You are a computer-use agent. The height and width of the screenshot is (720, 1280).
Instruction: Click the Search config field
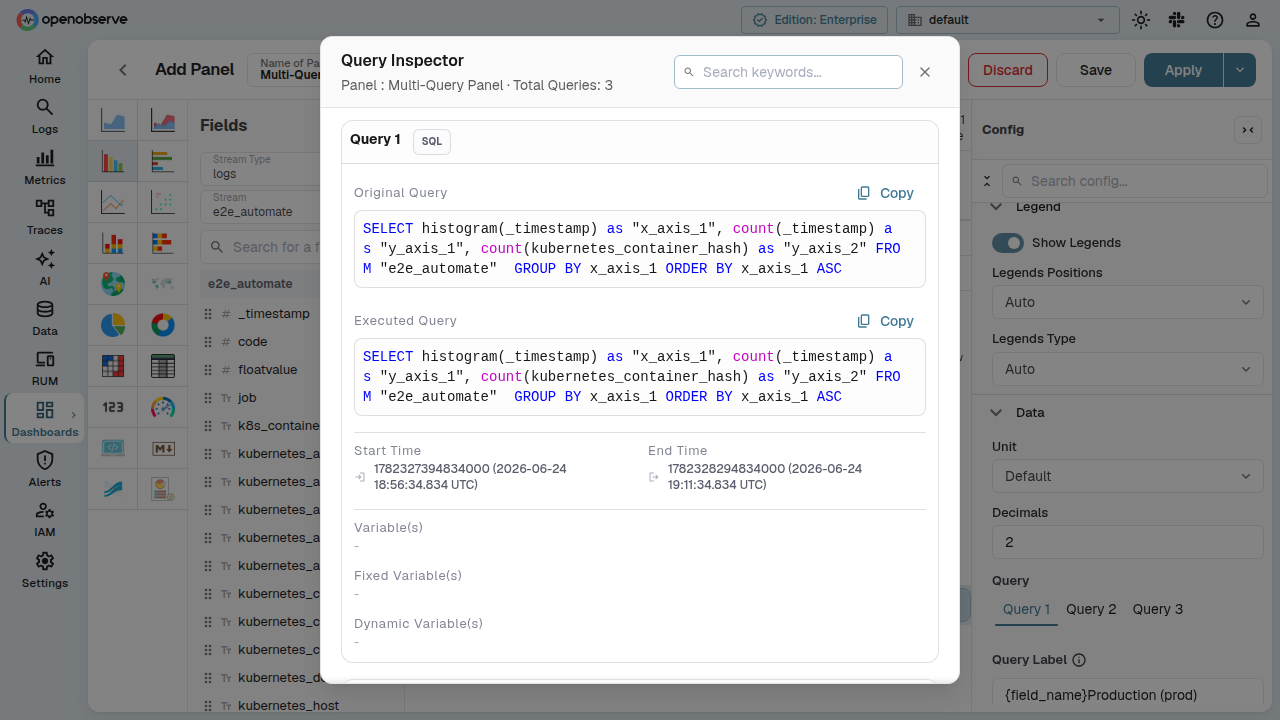[1135, 181]
